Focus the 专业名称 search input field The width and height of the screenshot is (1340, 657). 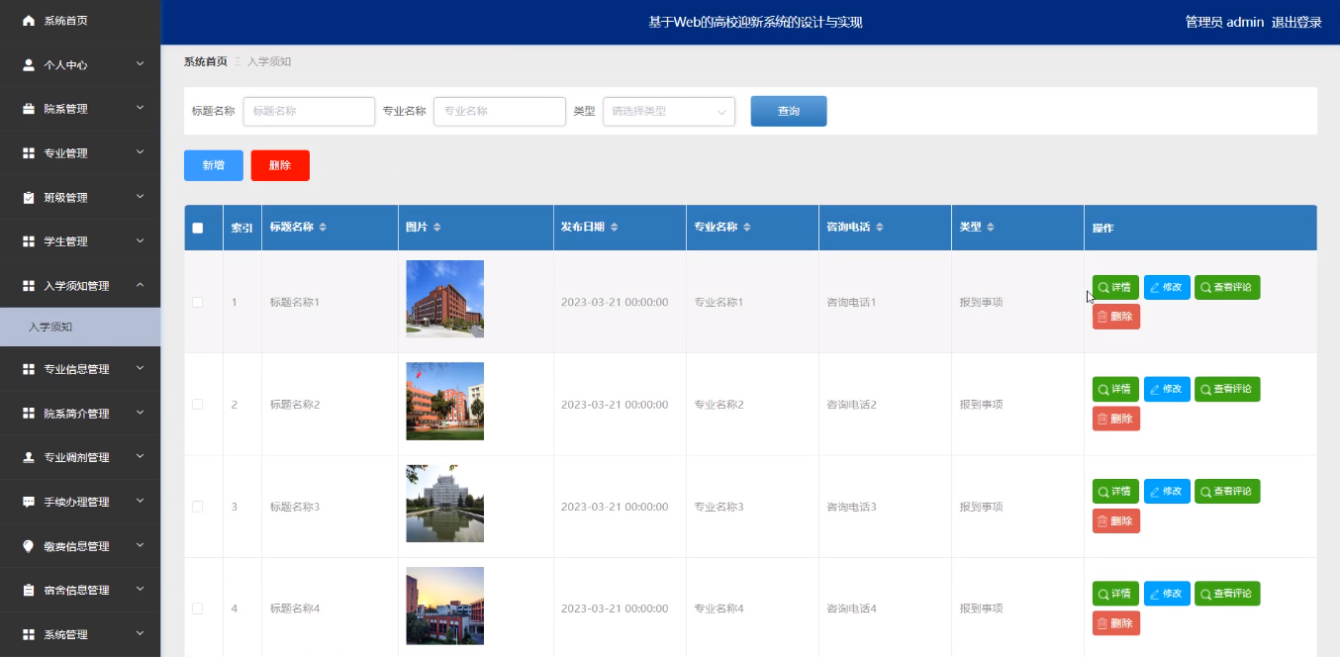point(499,111)
